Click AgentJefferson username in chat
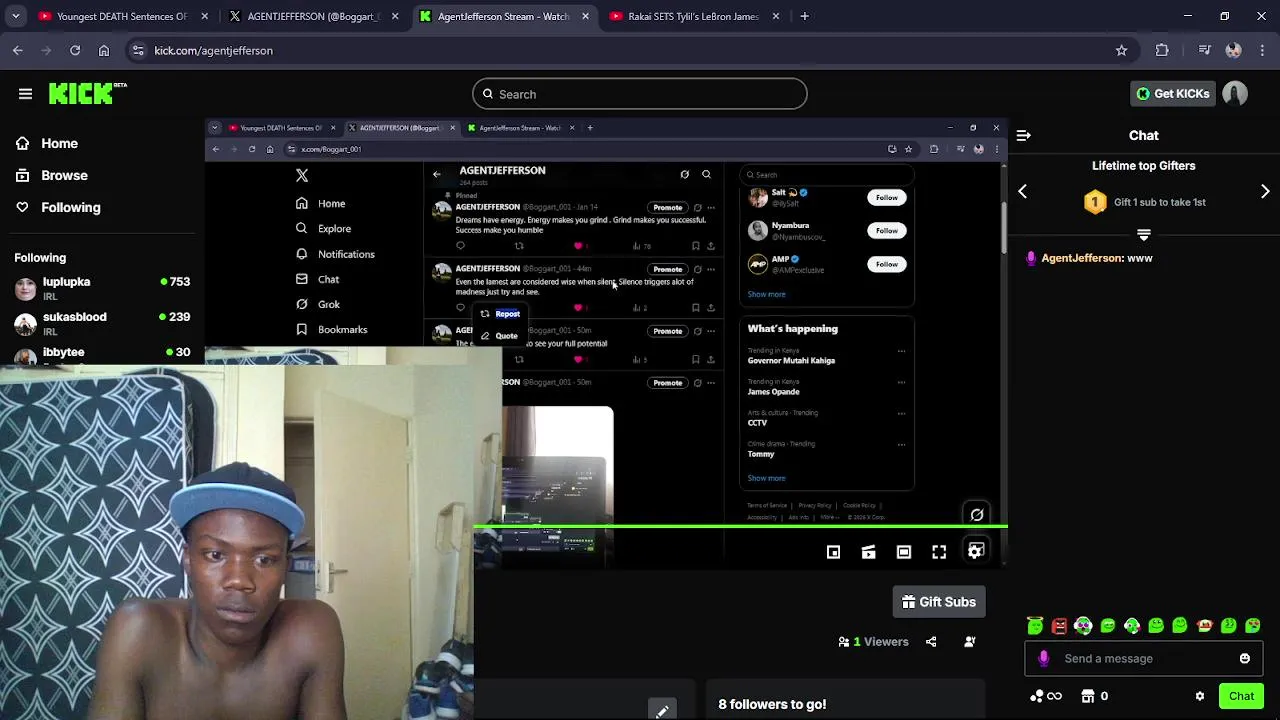Viewport: 1280px width, 720px height. click(x=1082, y=258)
